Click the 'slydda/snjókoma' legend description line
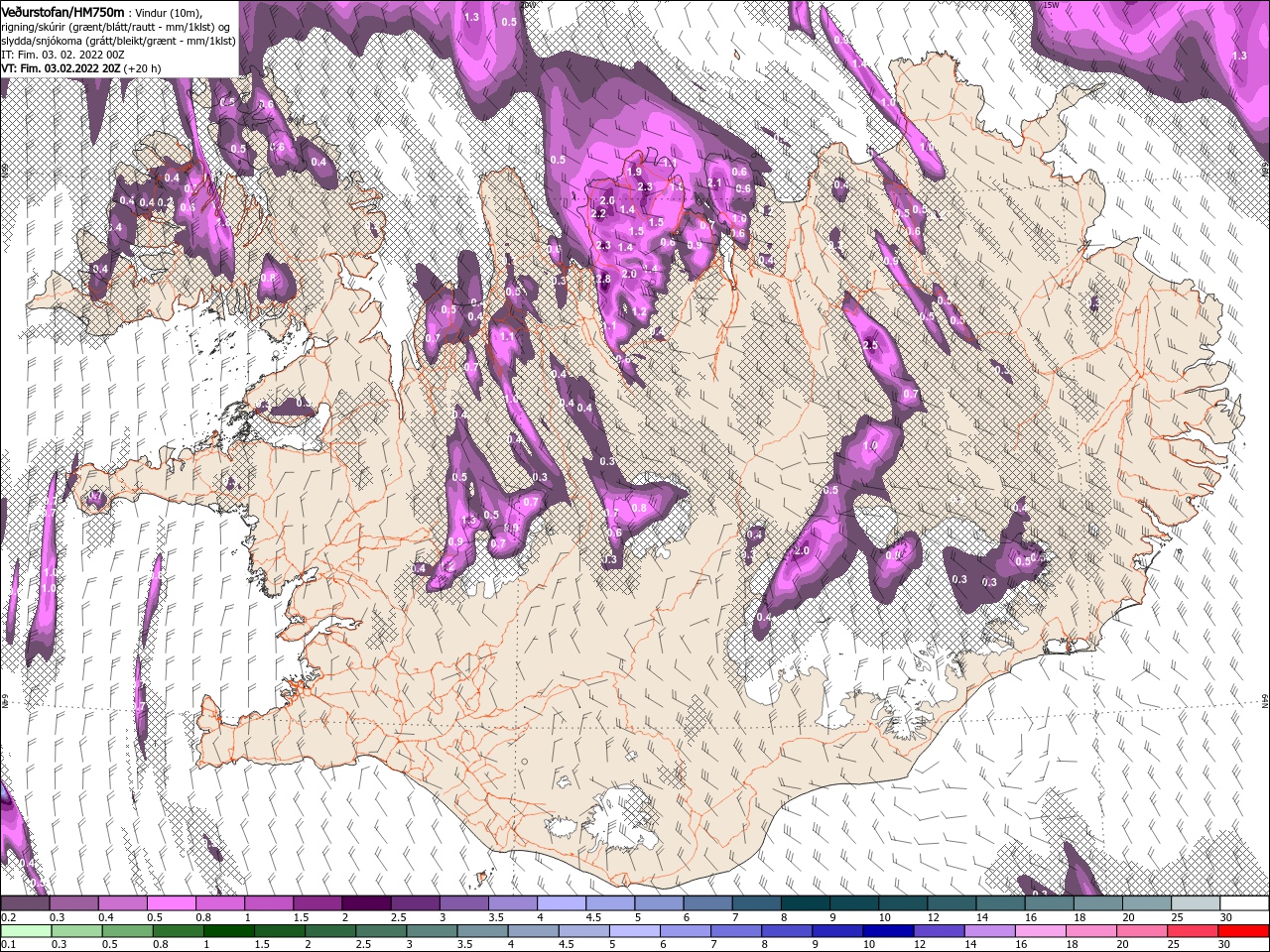The width and height of the screenshot is (1270, 952). [x=117, y=40]
